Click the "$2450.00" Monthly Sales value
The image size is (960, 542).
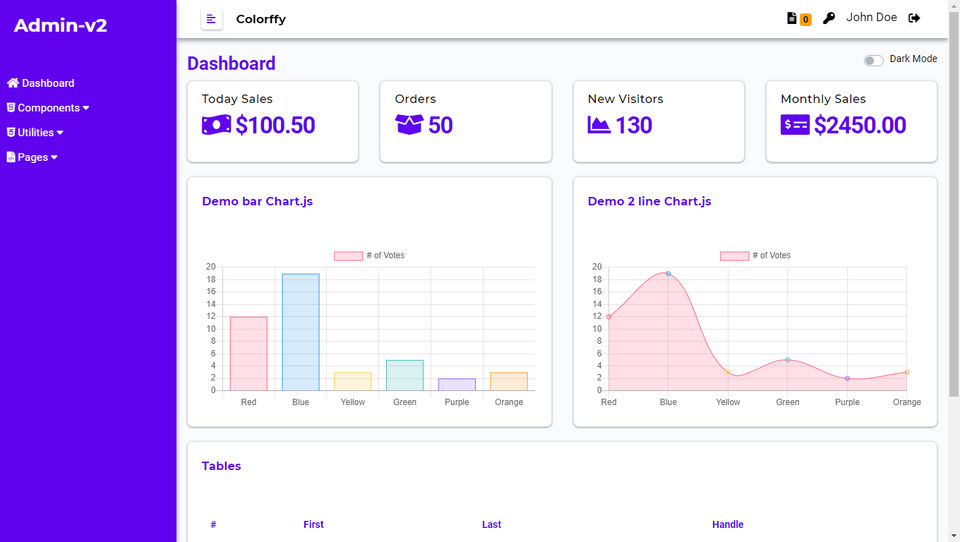pos(860,125)
